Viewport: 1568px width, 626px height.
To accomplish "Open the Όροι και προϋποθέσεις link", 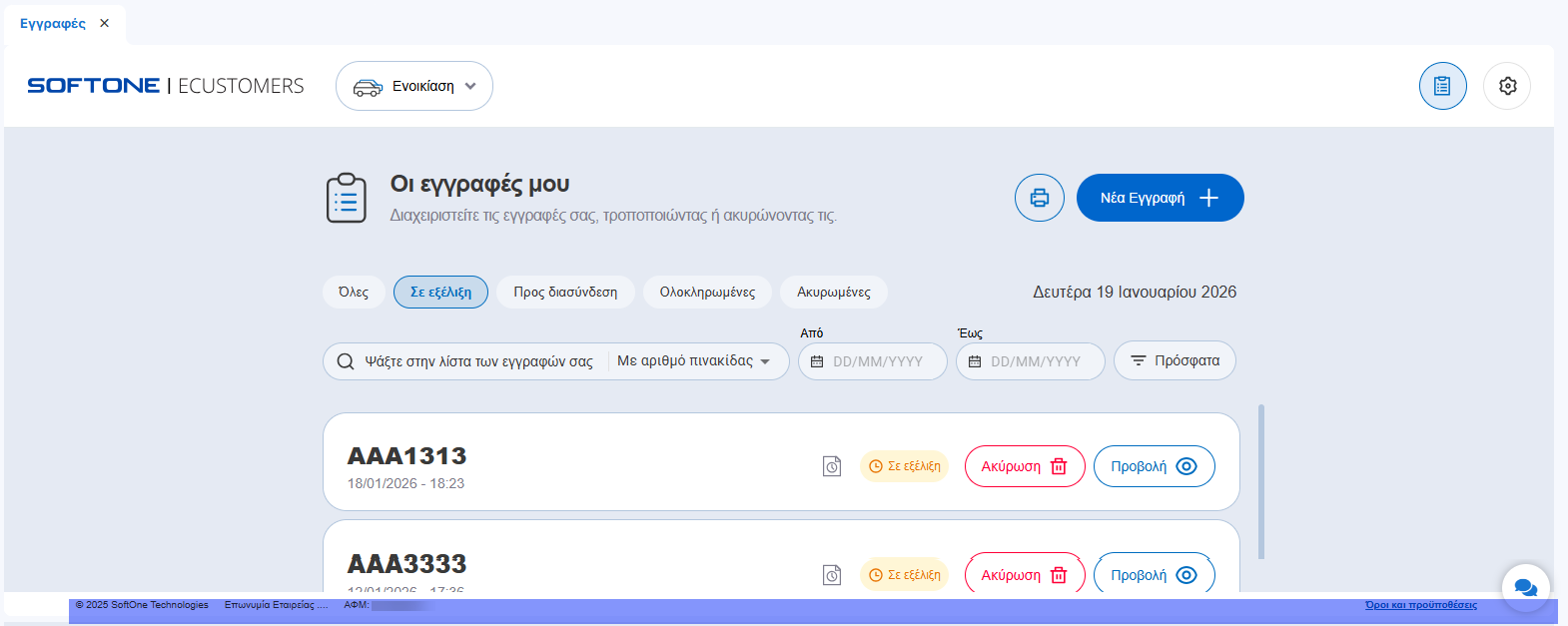I will pos(1420,605).
